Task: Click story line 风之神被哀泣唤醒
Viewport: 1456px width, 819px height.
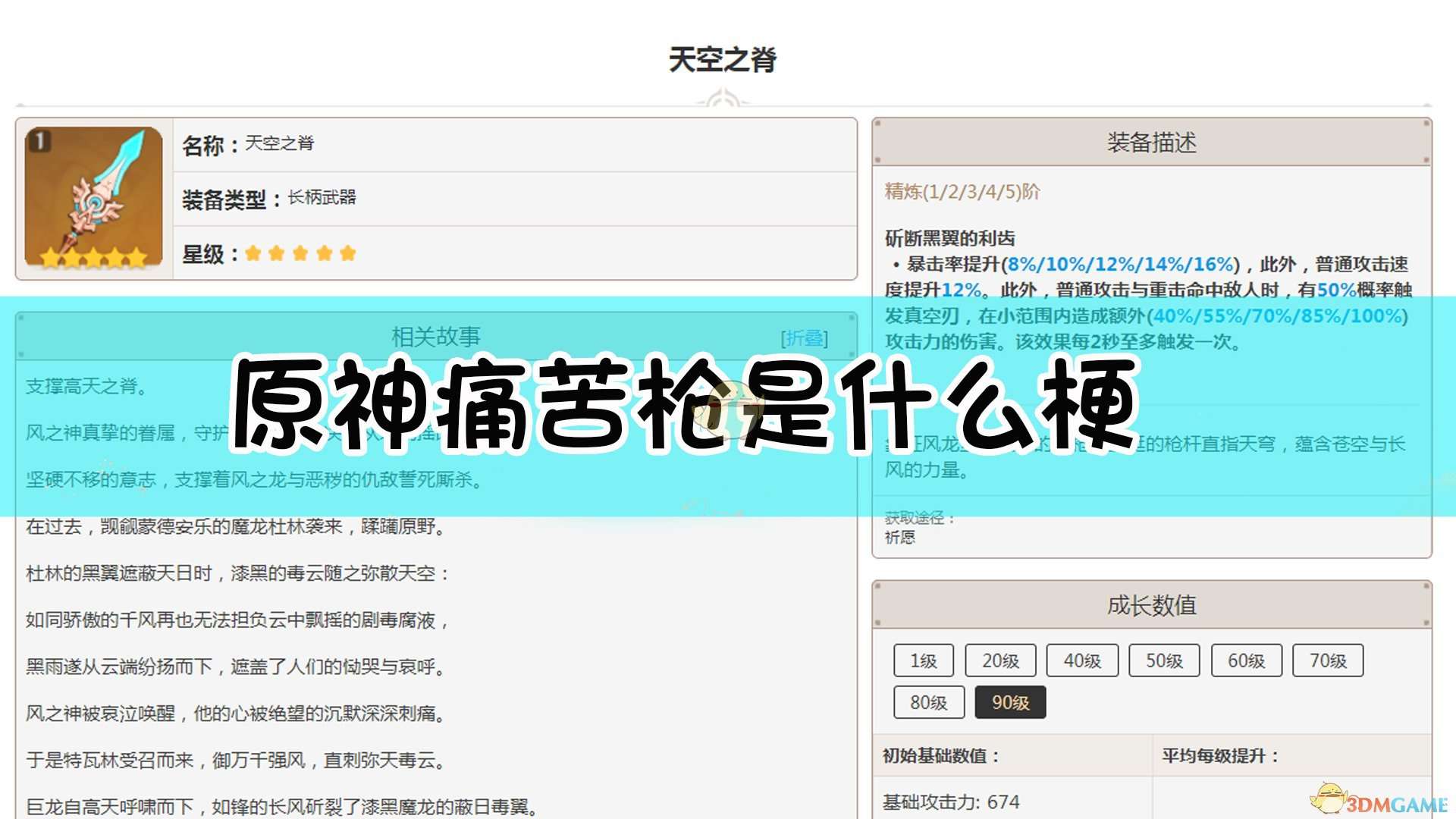Action: 235,713
